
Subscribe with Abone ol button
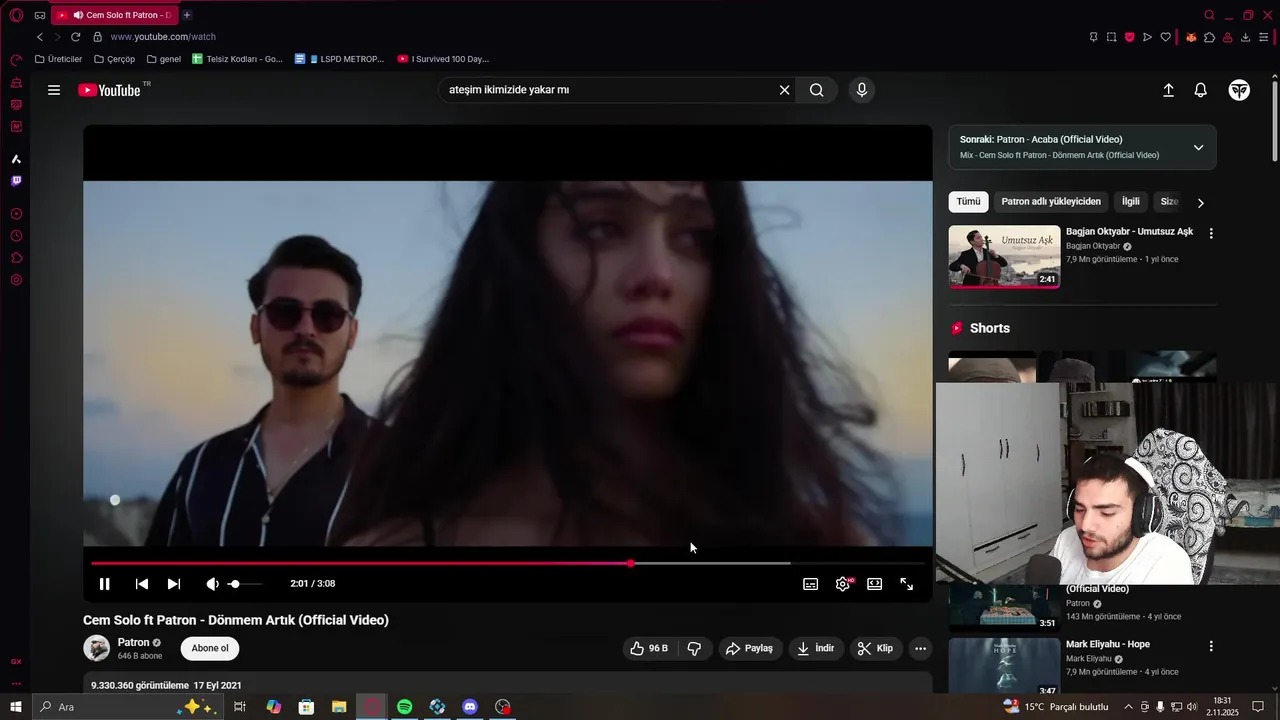(x=210, y=648)
